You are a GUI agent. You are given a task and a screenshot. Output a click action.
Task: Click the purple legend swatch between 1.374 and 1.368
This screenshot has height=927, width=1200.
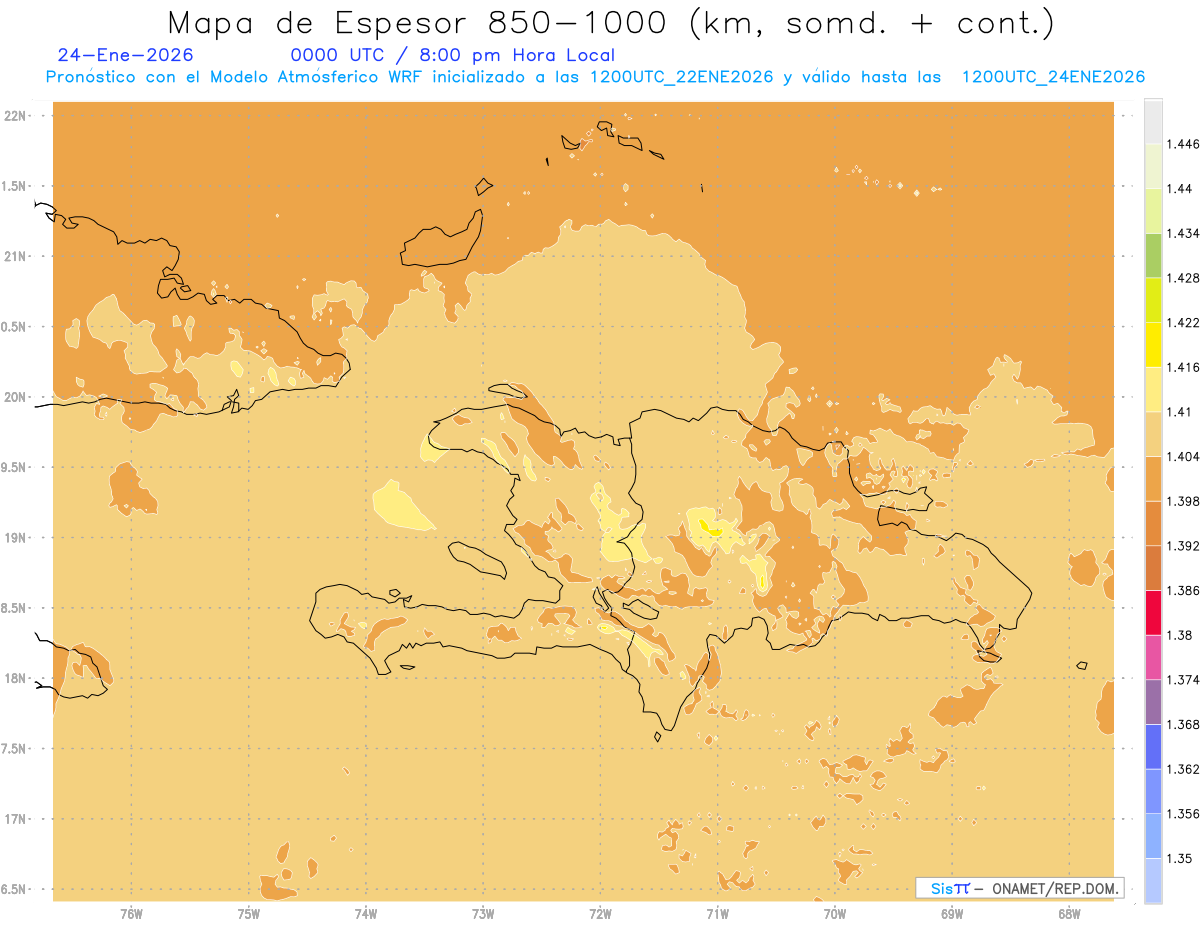click(1153, 702)
